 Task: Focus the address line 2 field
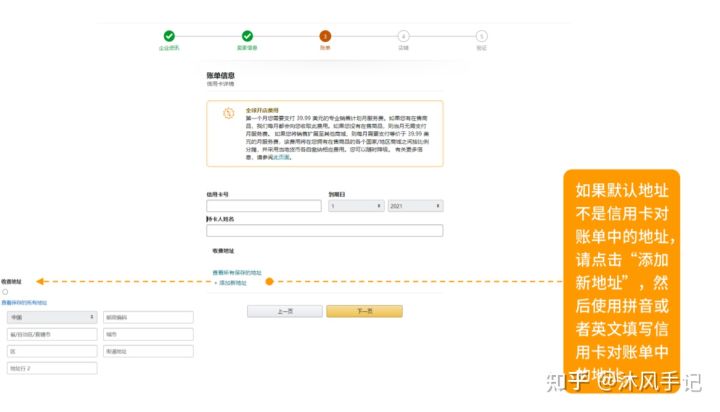tap(52, 368)
